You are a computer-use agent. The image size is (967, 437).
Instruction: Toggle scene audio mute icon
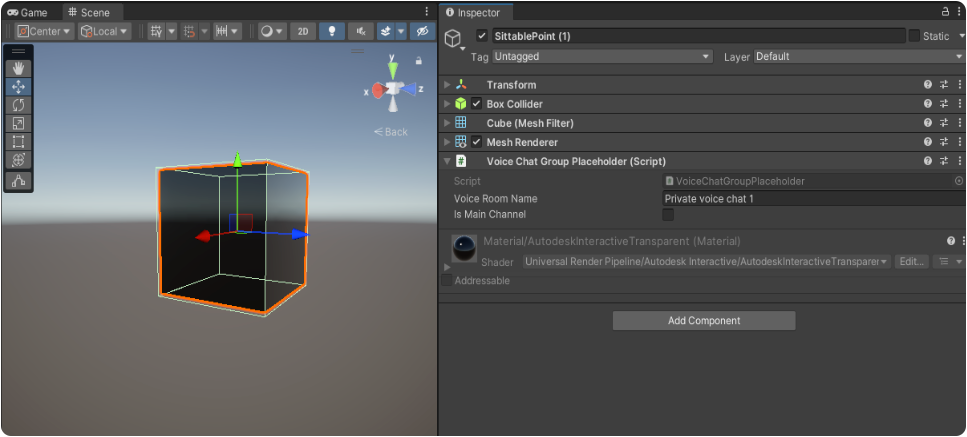pyautogui.click(x=359, y=31)
